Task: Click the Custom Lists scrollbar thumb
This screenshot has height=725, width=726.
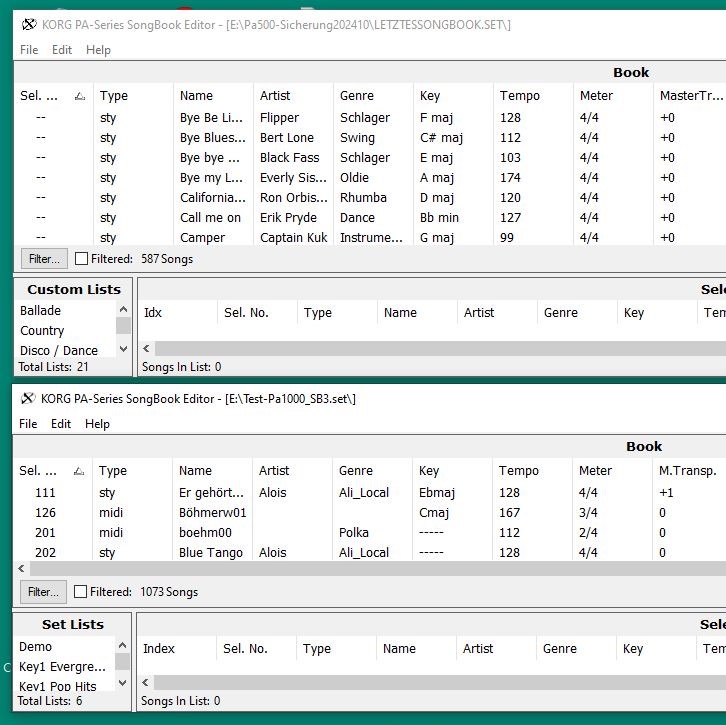Action: pyautogui.click(x=123, y=325)
